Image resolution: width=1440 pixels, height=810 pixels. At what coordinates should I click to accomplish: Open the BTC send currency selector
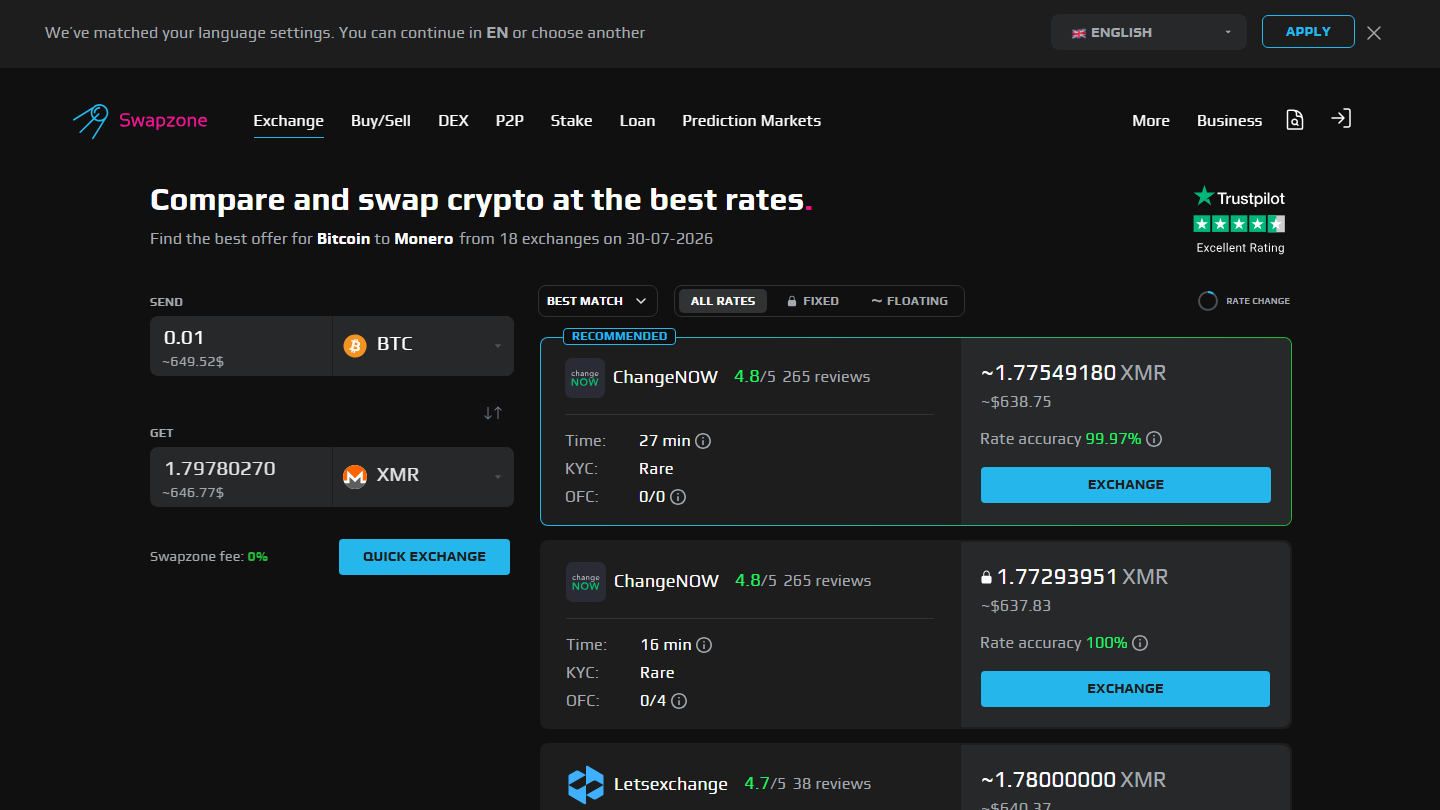pos(423,346)
